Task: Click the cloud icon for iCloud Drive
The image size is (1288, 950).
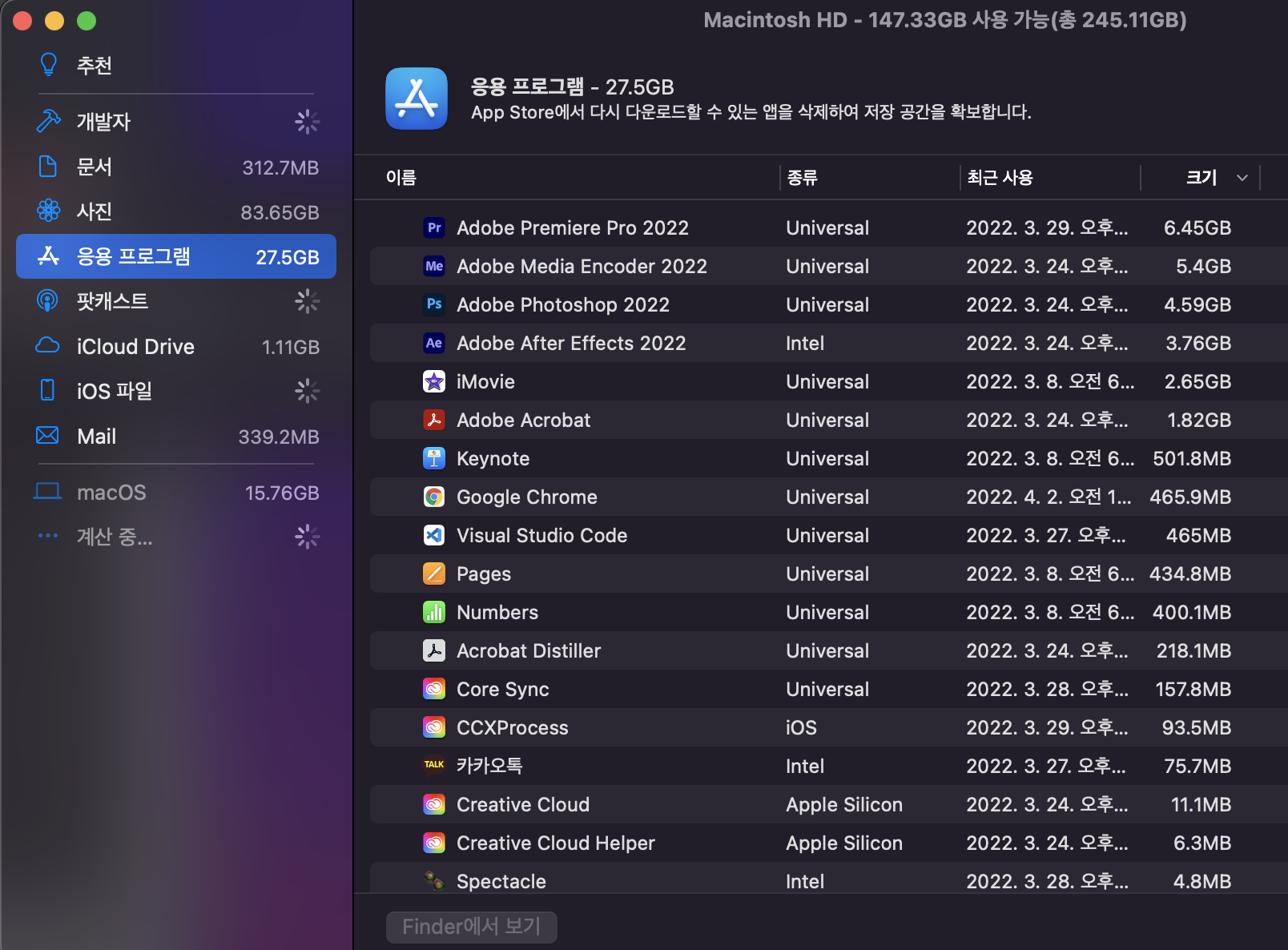Action: (x=48, y=346)
